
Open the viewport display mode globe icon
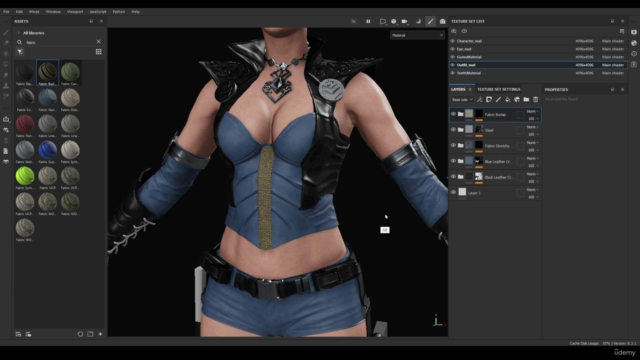coord(393,21)
